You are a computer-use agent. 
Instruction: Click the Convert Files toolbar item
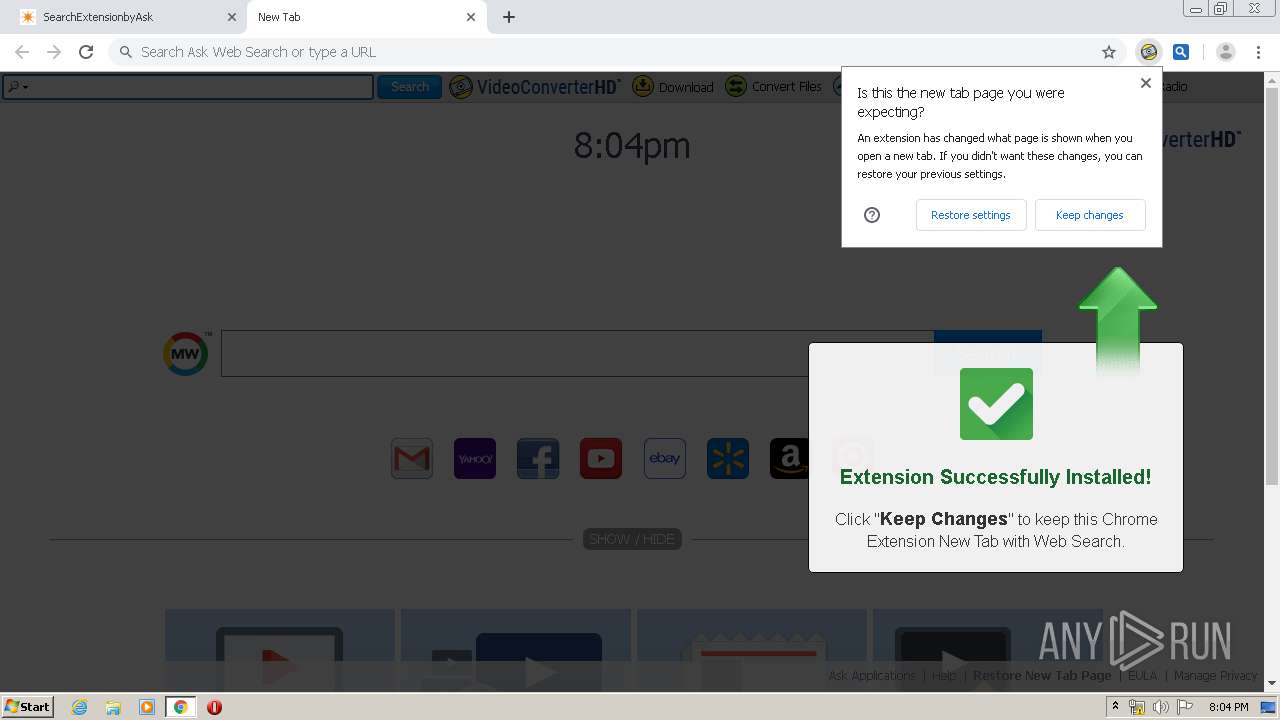[x=773, y=87]
